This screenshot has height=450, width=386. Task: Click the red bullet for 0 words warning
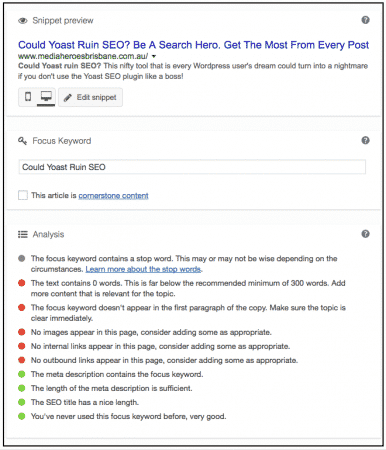point(22,283)
